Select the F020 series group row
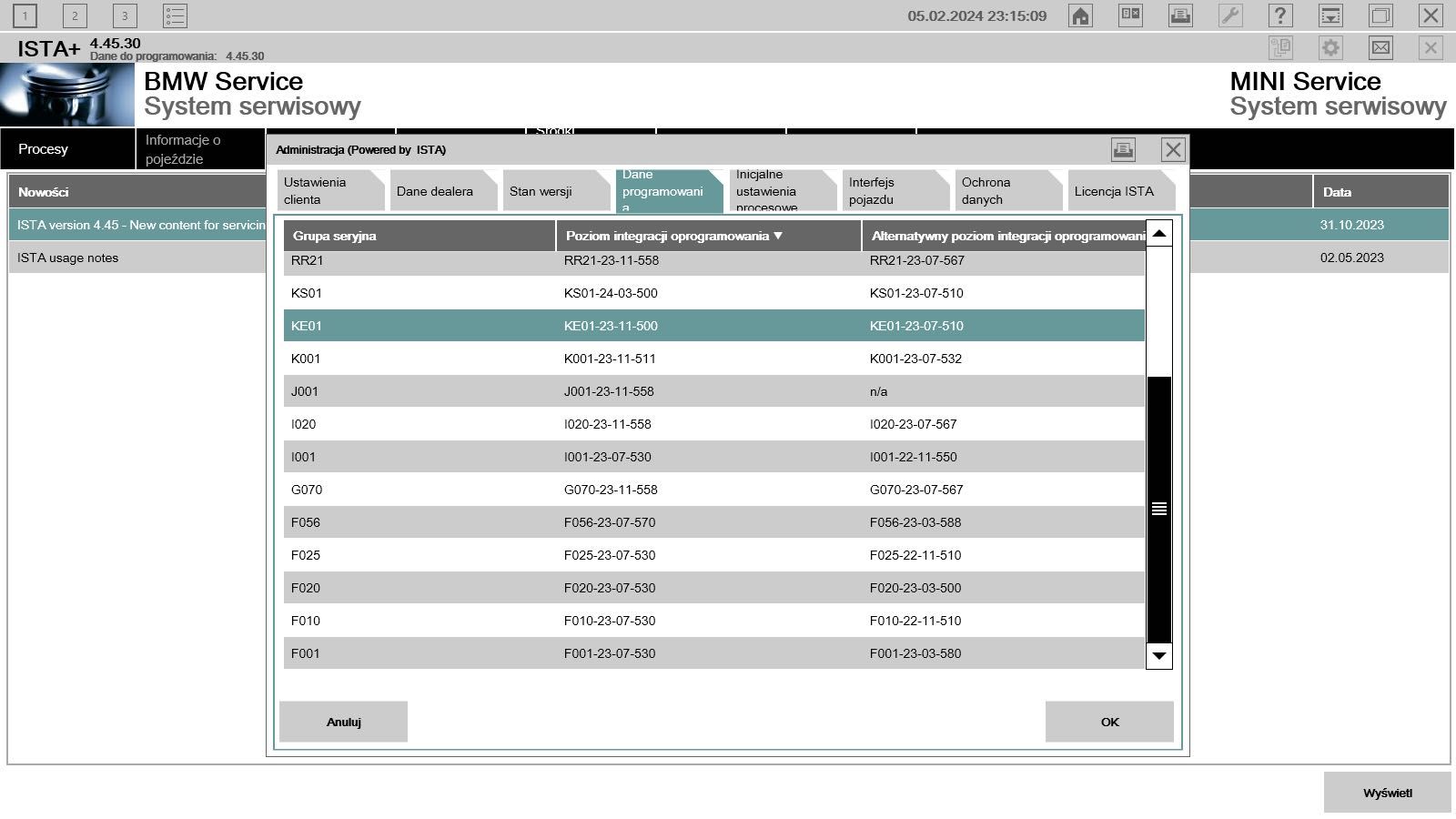 [x=714, y=588]
